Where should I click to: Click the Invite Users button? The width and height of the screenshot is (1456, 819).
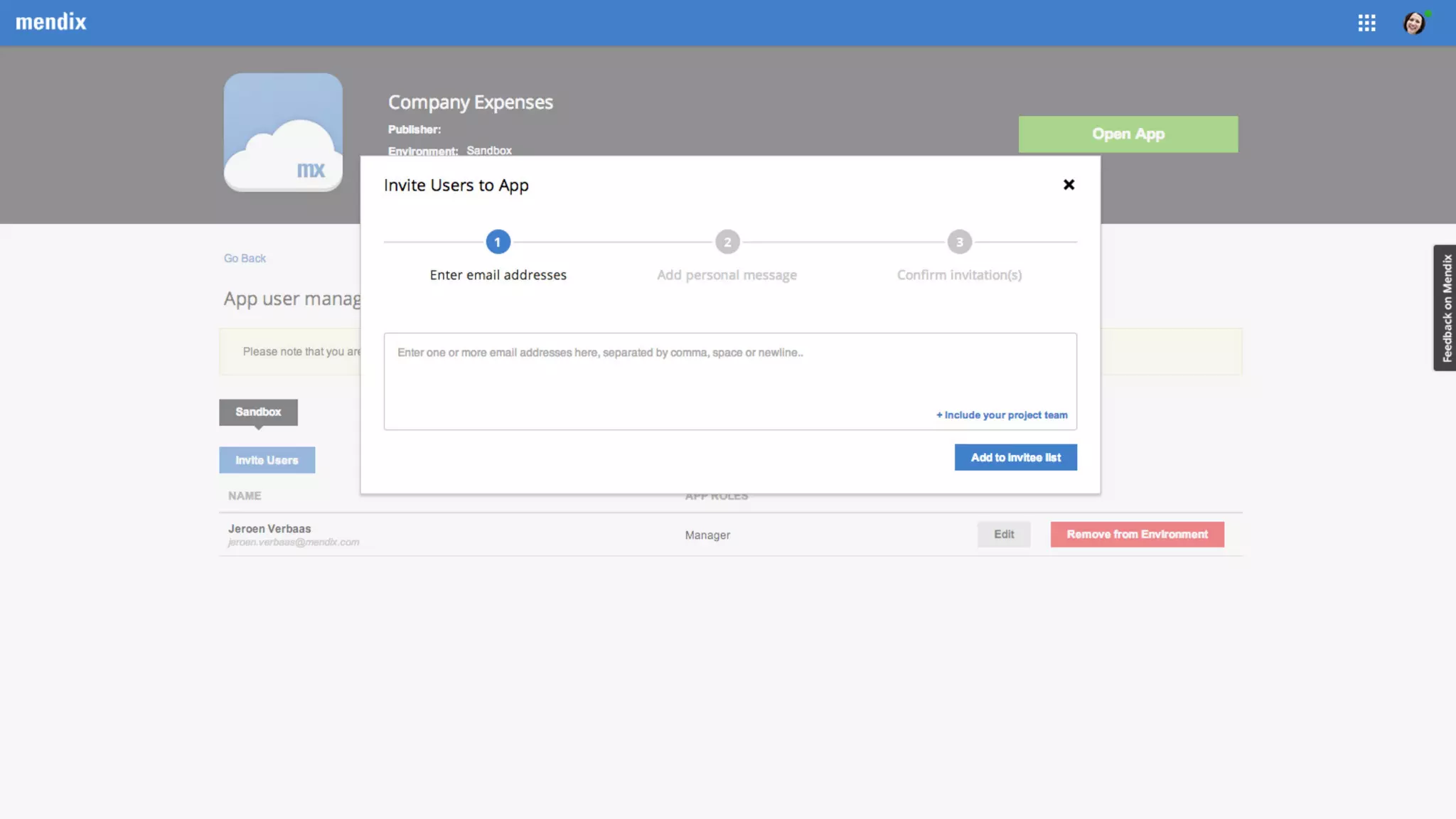tap(267, 461)
